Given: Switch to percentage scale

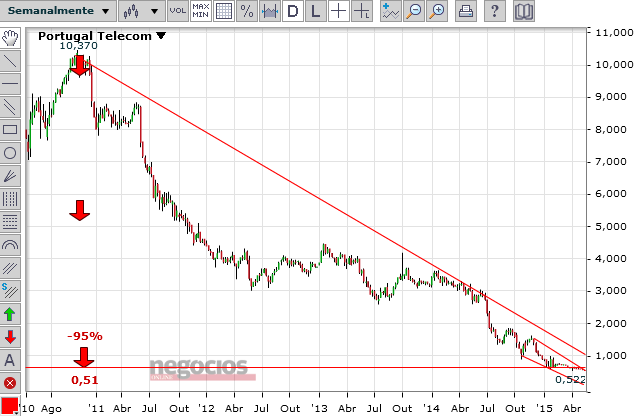Looking at the screenshot, I should 247,11.
